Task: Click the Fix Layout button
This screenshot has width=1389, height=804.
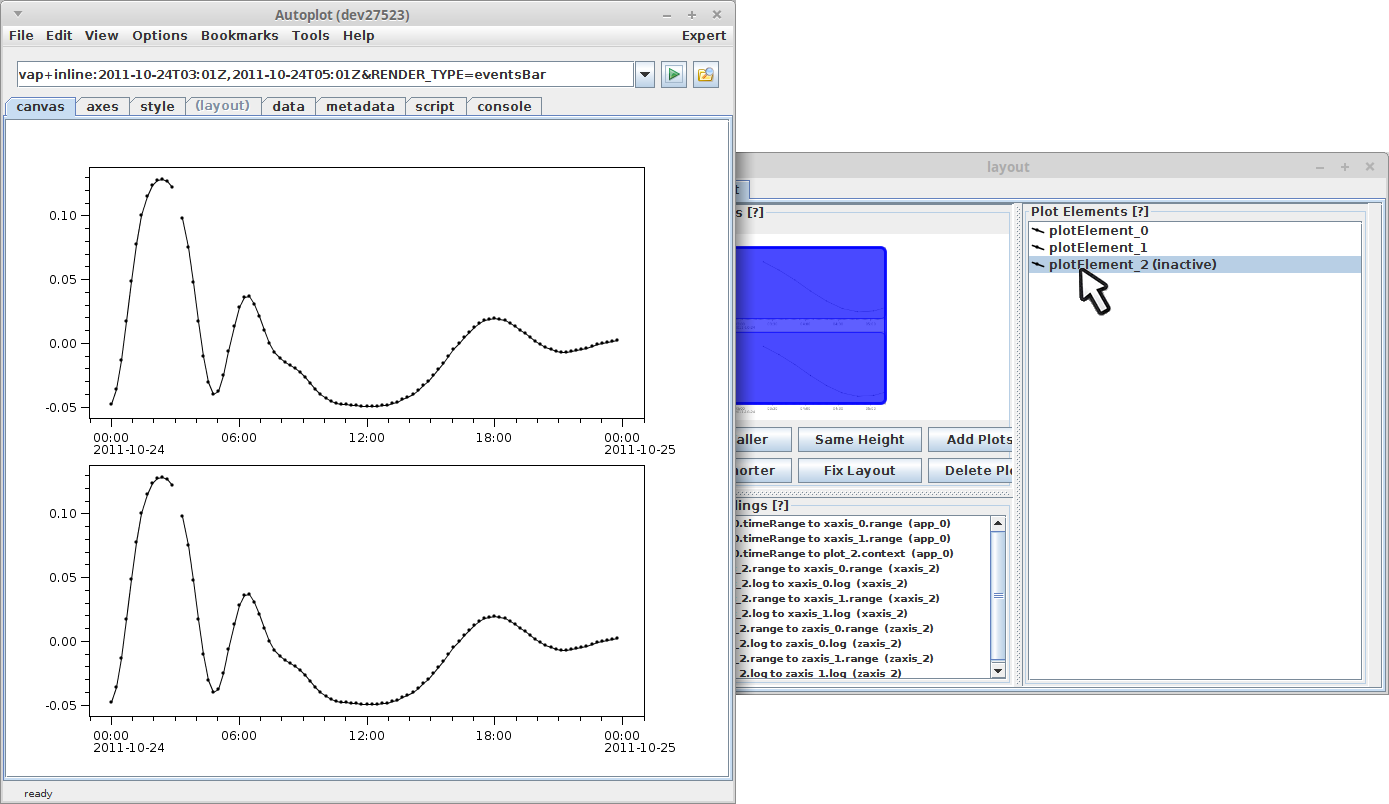Action: [x=859, y=470]
